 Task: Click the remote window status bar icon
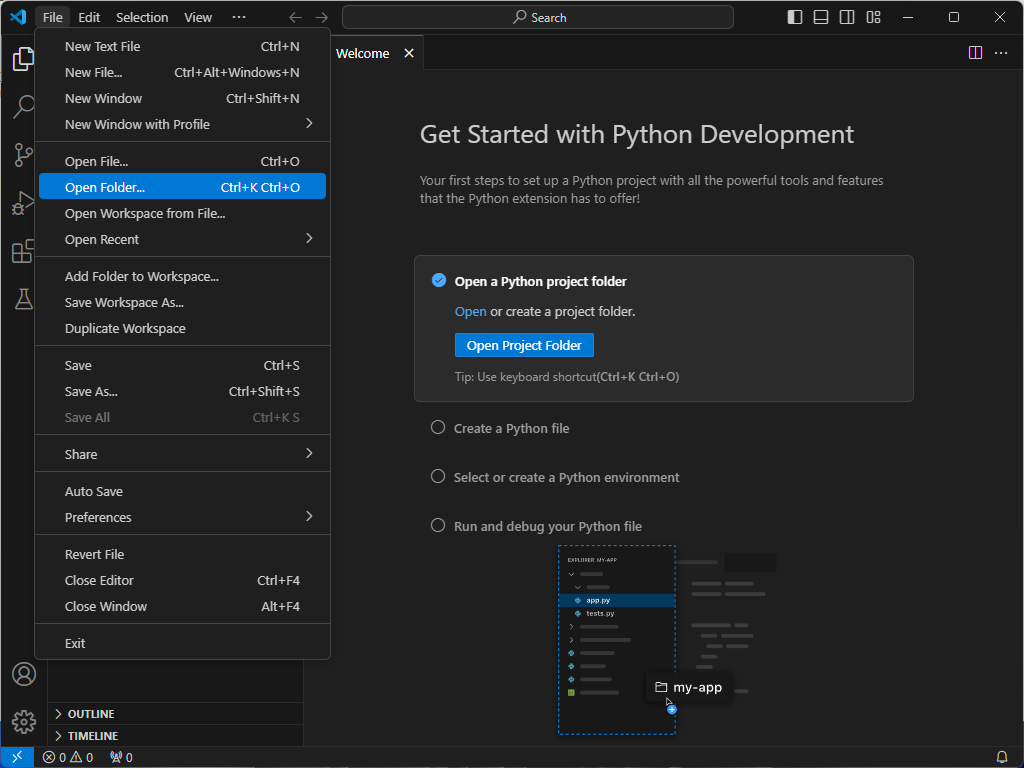pyautogui.click(x=17, y=757)
